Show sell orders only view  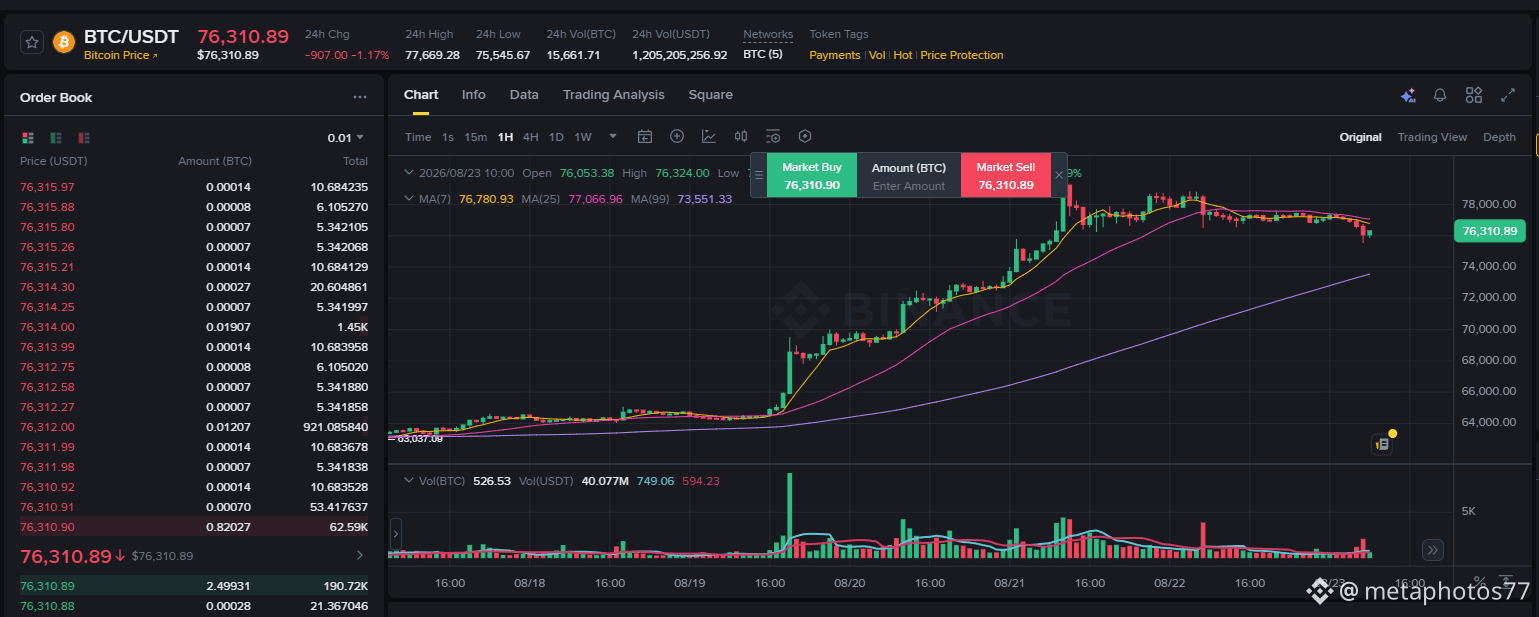[84, 137]
